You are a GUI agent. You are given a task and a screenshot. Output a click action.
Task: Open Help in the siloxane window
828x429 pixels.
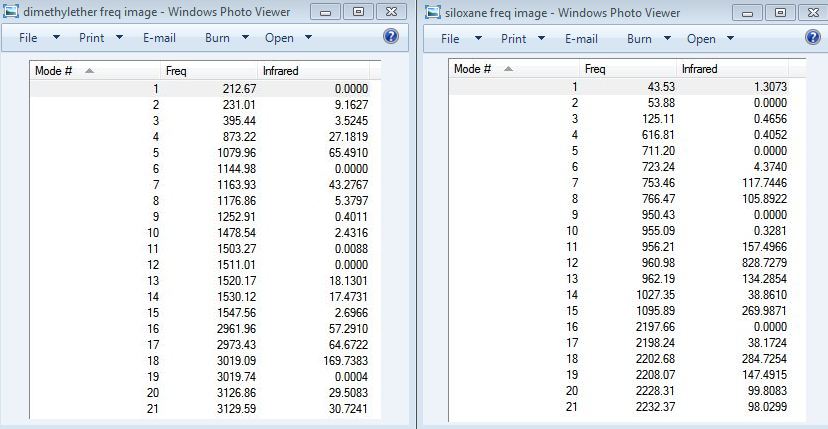(x=813, y=37)
